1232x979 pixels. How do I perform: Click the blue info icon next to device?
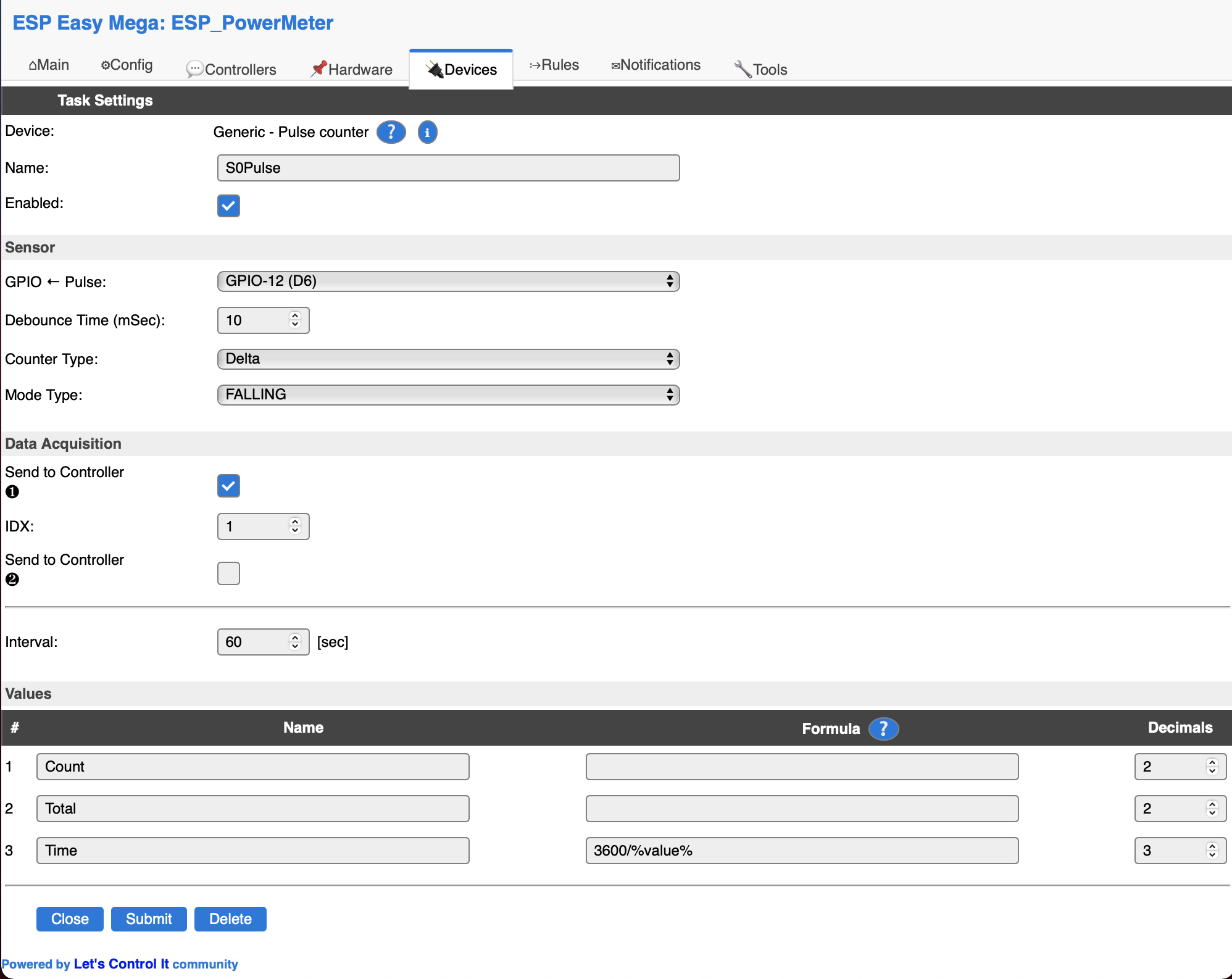tap(427, 132)
